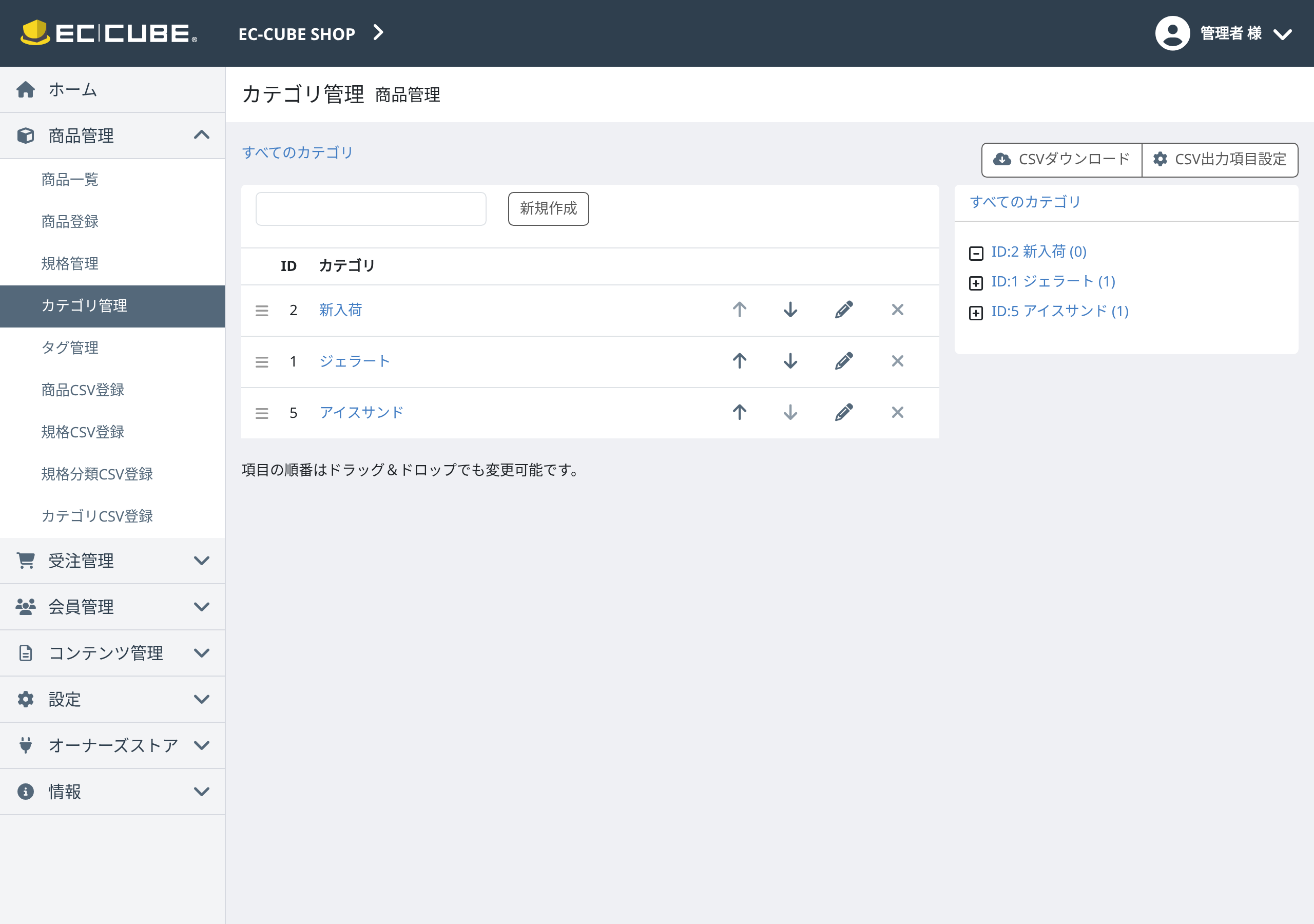Open the EC-CUBE SHOP storefront link
The width and height of the screenshot is (1314, 924).
tap(297, 34)
